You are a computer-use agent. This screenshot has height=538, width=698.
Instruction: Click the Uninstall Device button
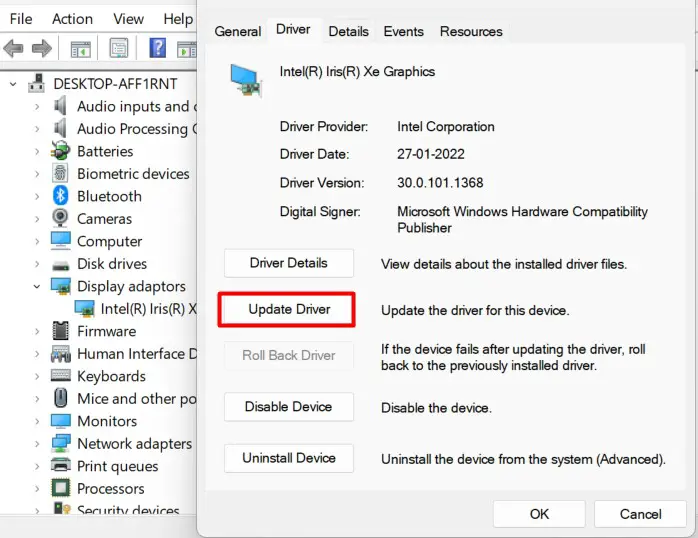point(289,458)
